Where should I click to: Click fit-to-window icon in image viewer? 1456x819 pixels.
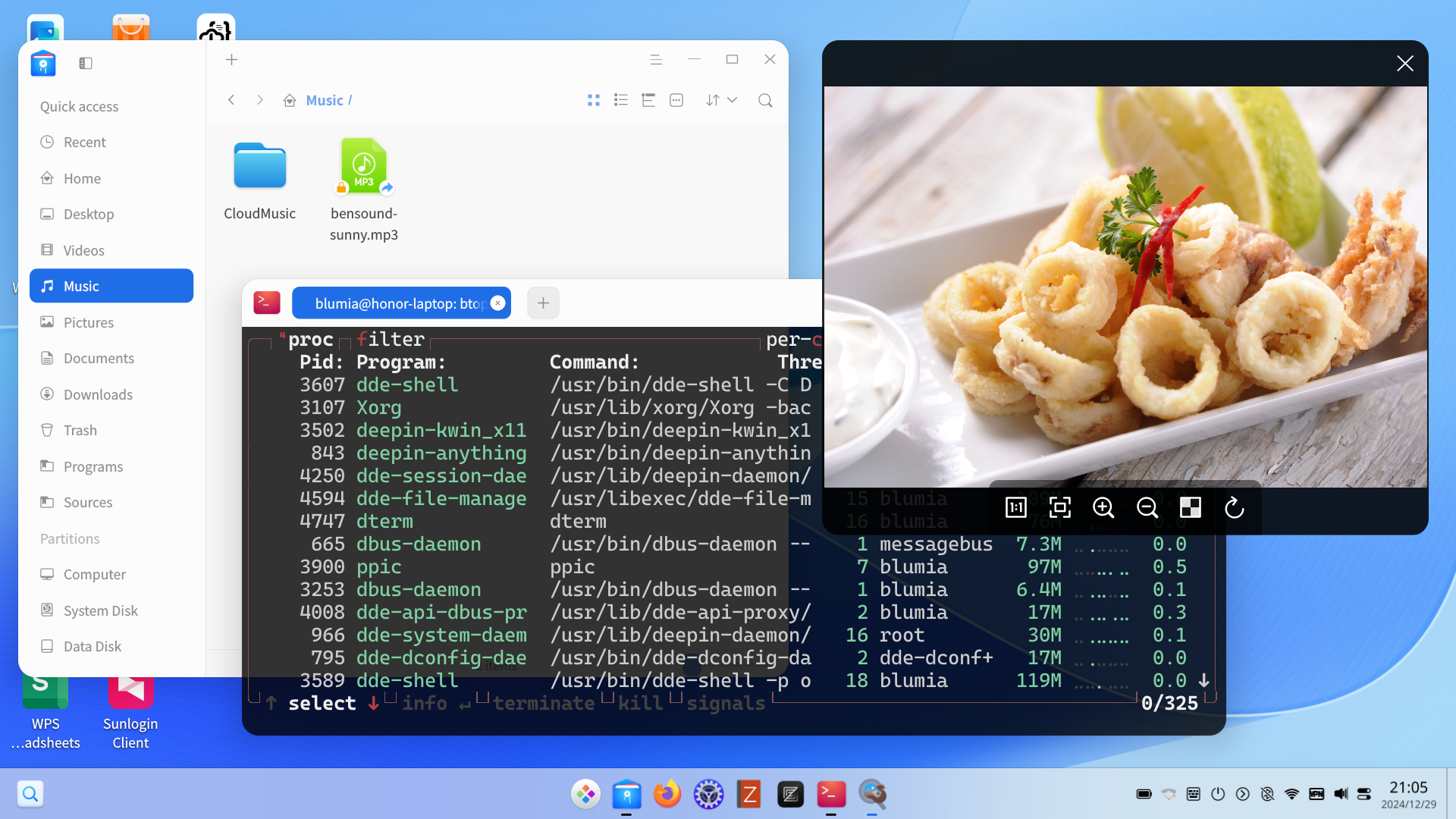[1059, 507]
